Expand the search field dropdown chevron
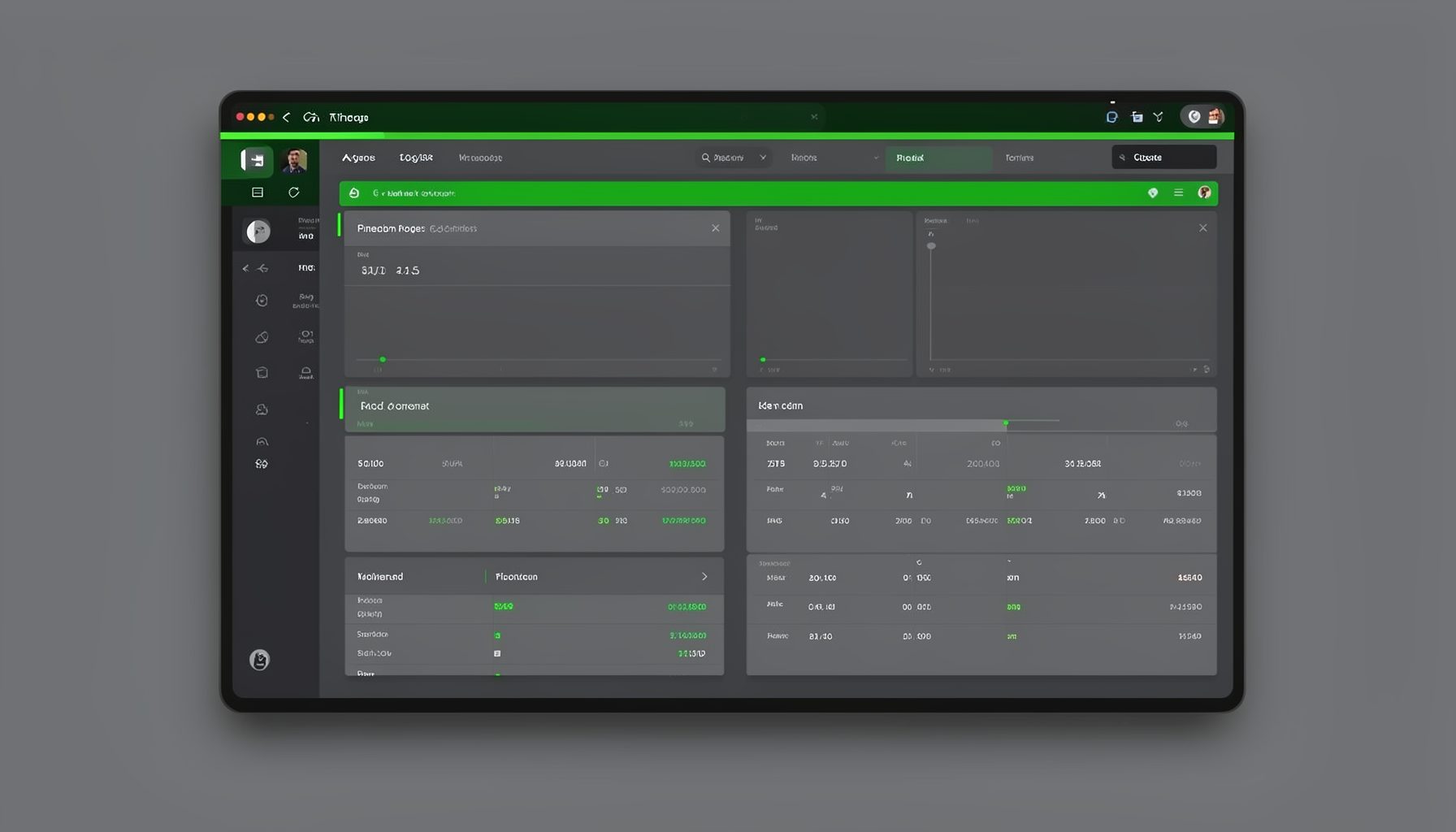1456x832 pixels. pos(763,158)
